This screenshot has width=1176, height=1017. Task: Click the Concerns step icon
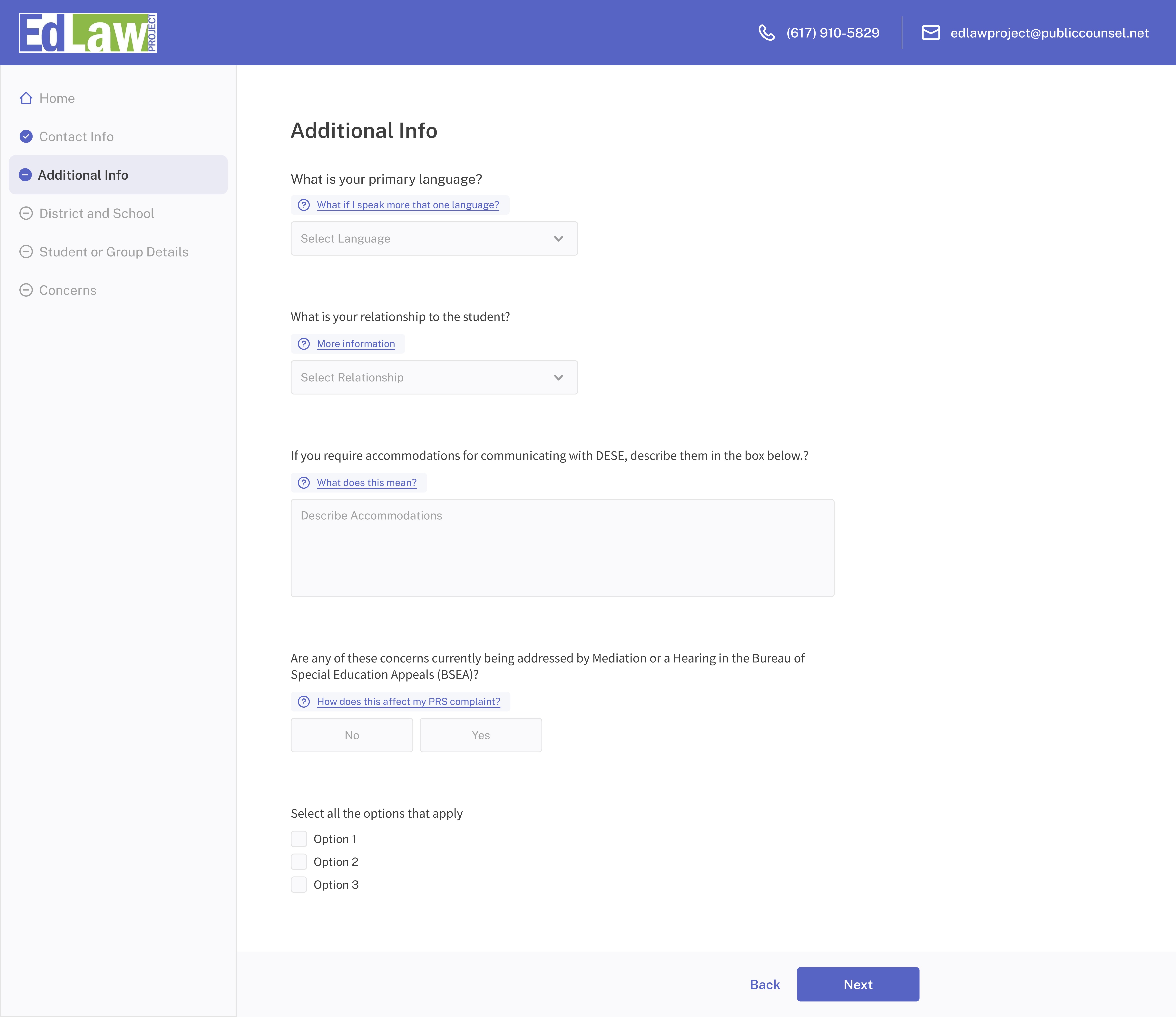26,290
